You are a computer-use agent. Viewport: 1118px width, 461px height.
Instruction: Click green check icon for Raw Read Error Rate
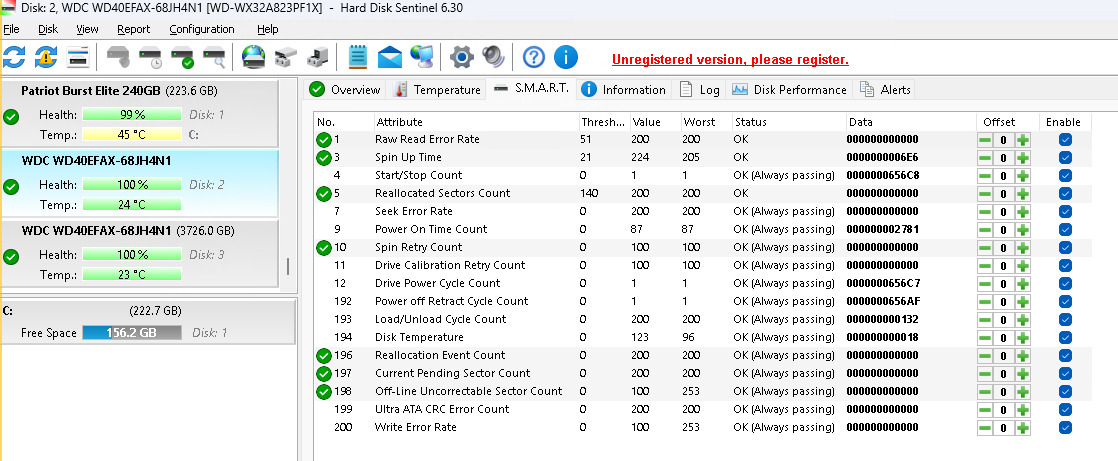pos(324,139)
